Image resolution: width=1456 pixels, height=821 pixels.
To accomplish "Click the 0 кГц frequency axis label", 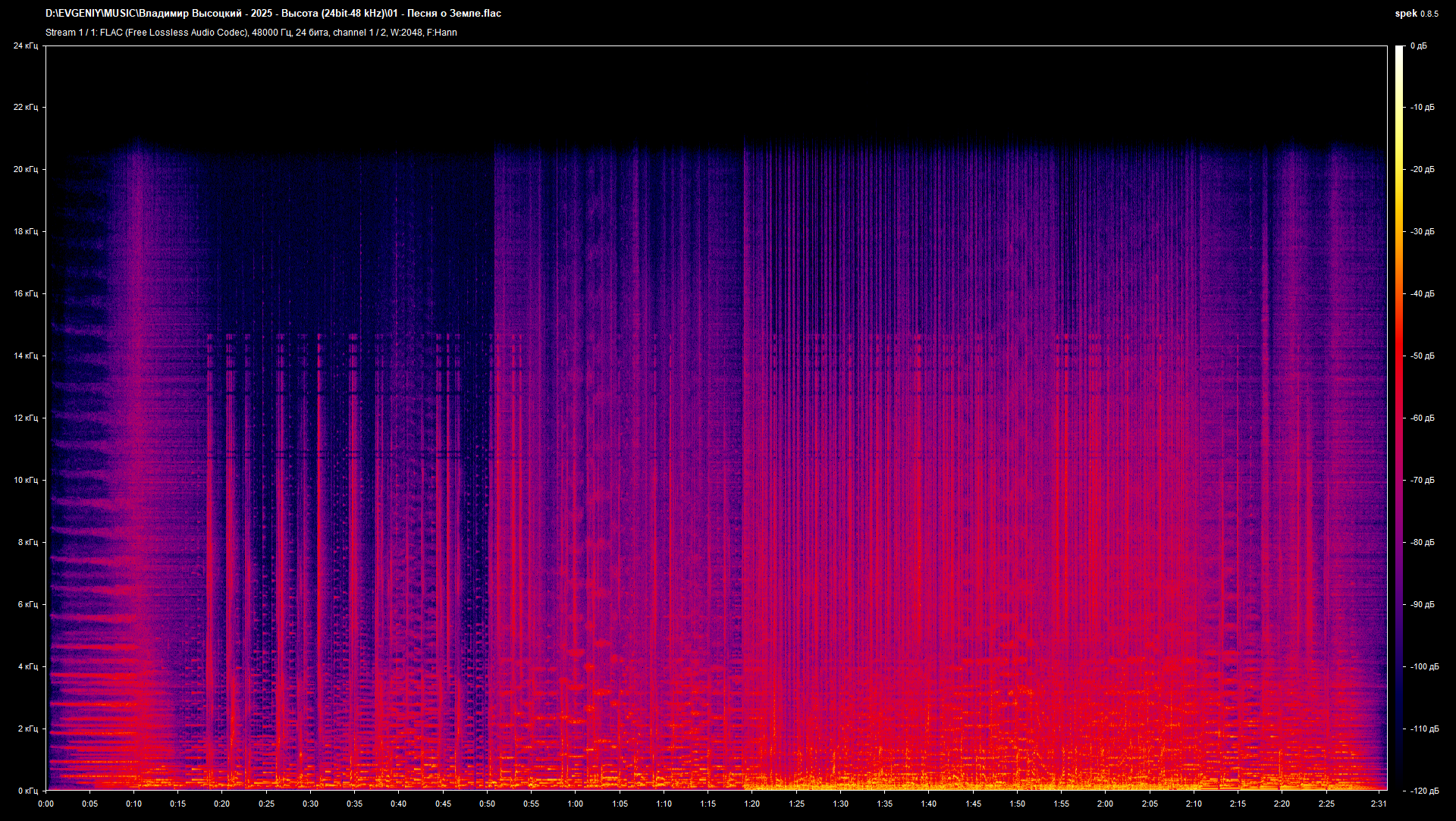I will point(27,791).
